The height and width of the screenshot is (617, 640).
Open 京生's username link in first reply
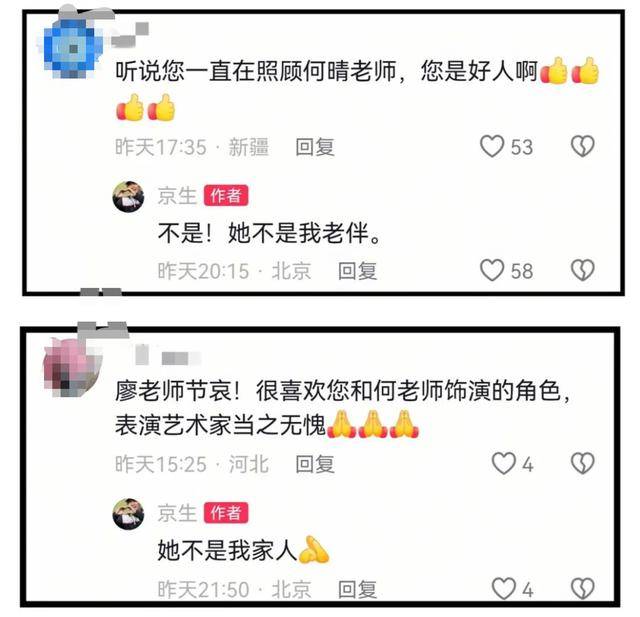coord(177,196)
